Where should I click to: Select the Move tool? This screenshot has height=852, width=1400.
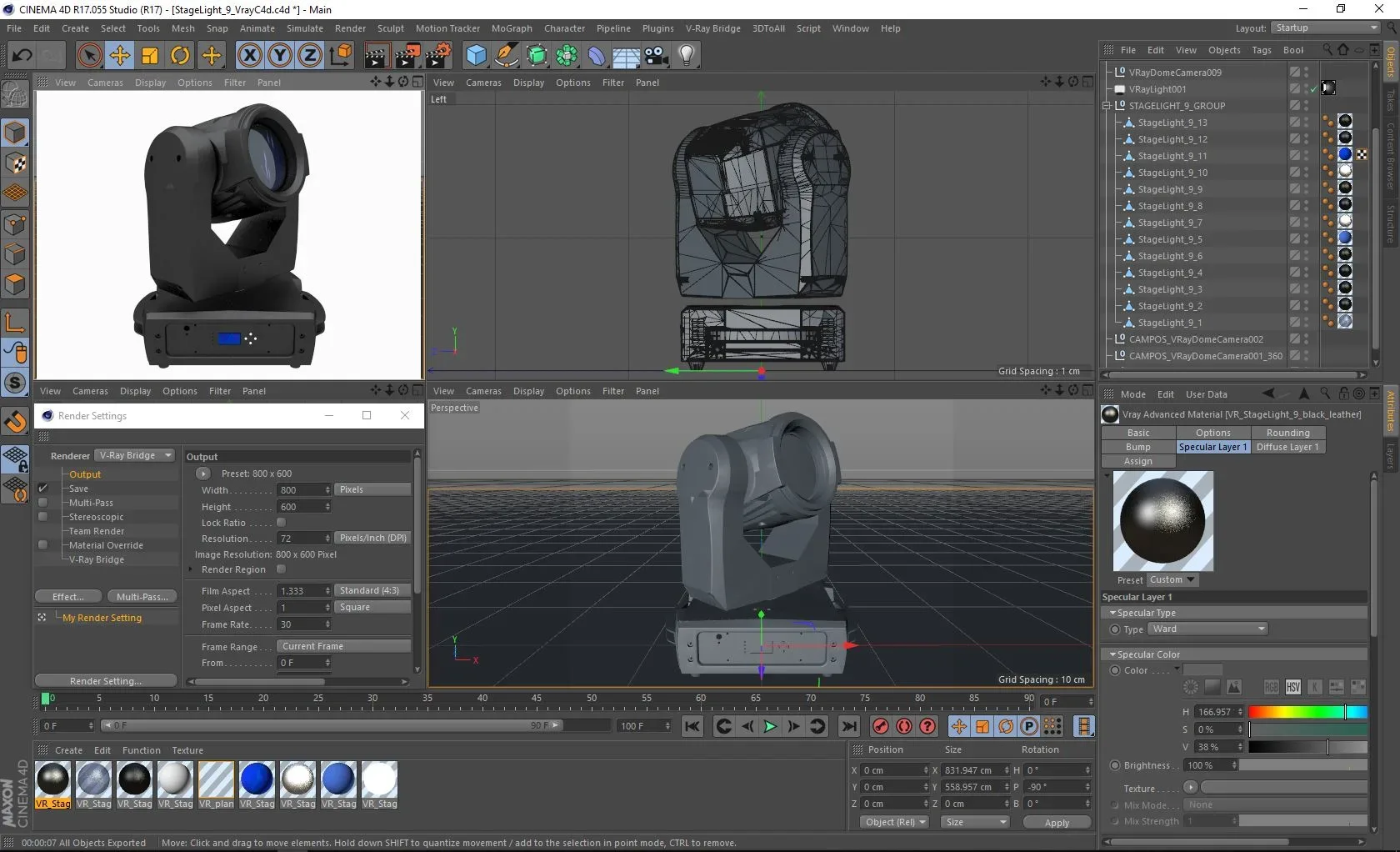coord(120,56)
